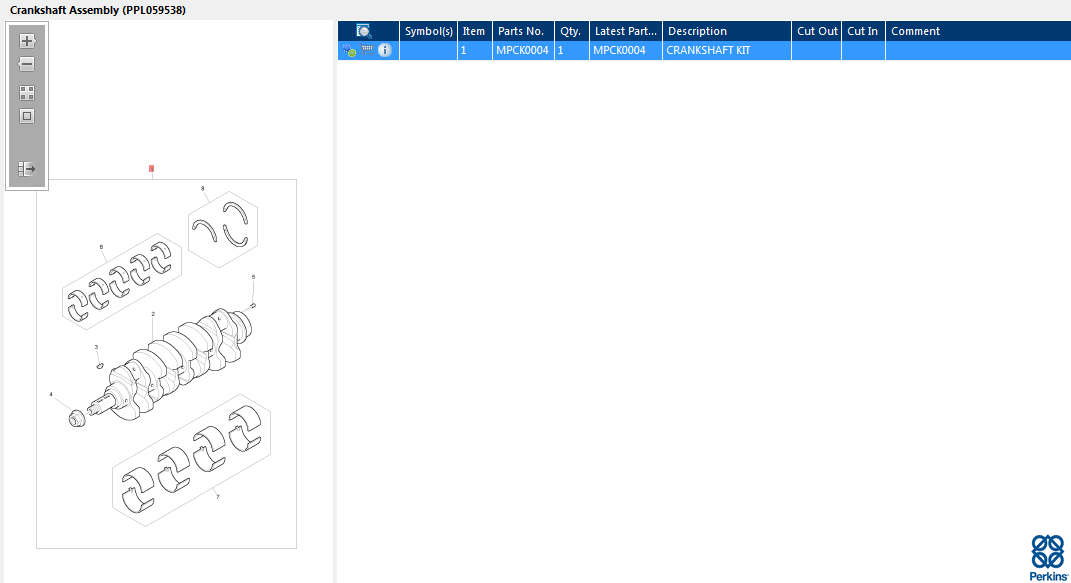Click callout number 5 on the diagram
The height and width of the screenshot is (583, 1071).
(253, 277)
